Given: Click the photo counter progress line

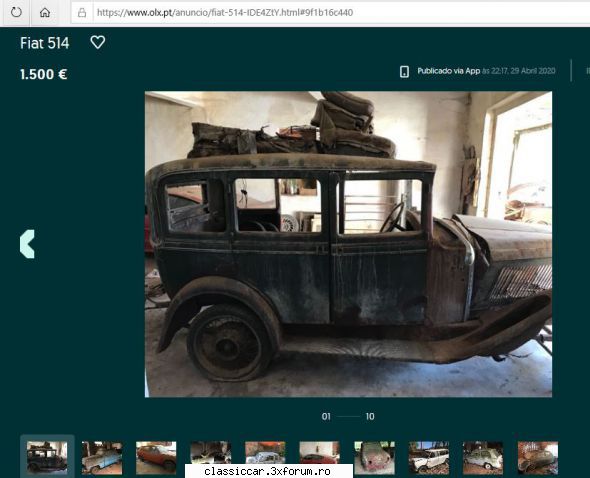Looking at the screenshot, I should 348,416.
